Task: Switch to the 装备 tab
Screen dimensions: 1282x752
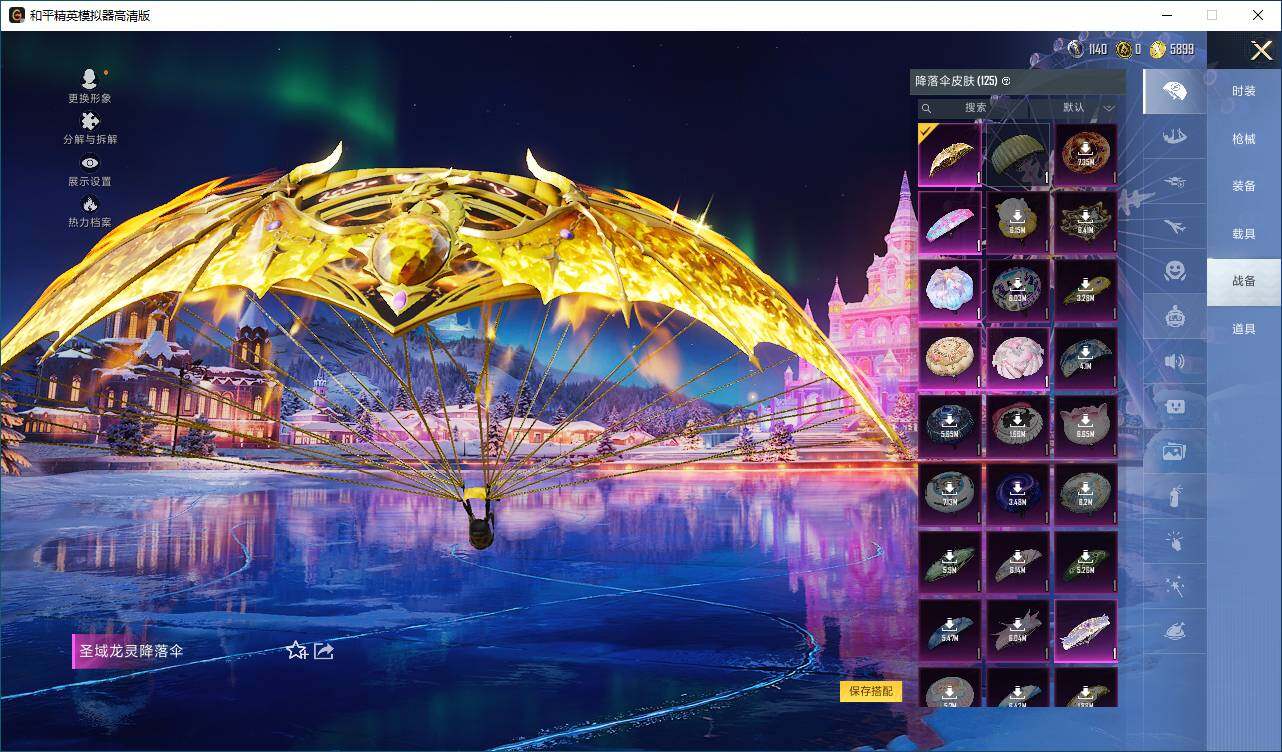Action: [1244, 186]
